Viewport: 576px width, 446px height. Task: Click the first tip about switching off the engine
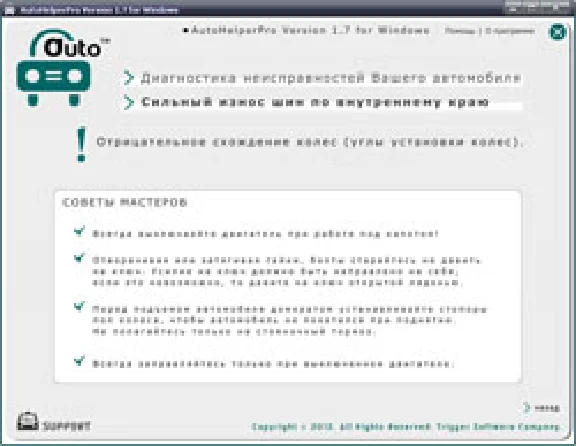click(x=265, y=234)
